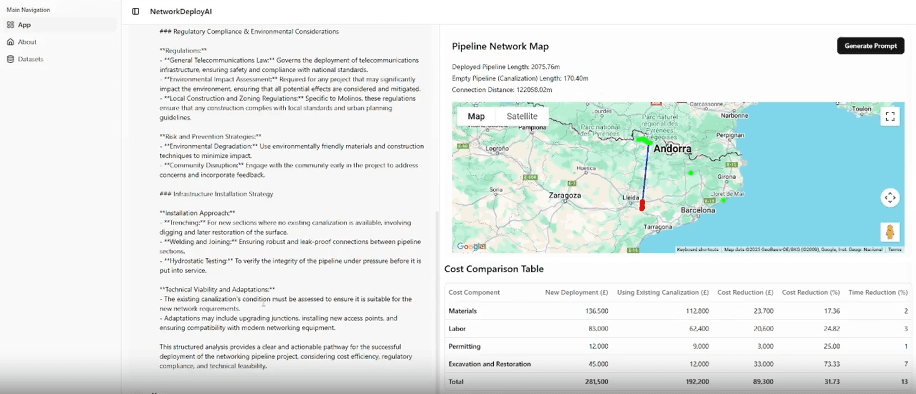Enter fullscreen map view
916x394 pixels.
coord(890,116)
